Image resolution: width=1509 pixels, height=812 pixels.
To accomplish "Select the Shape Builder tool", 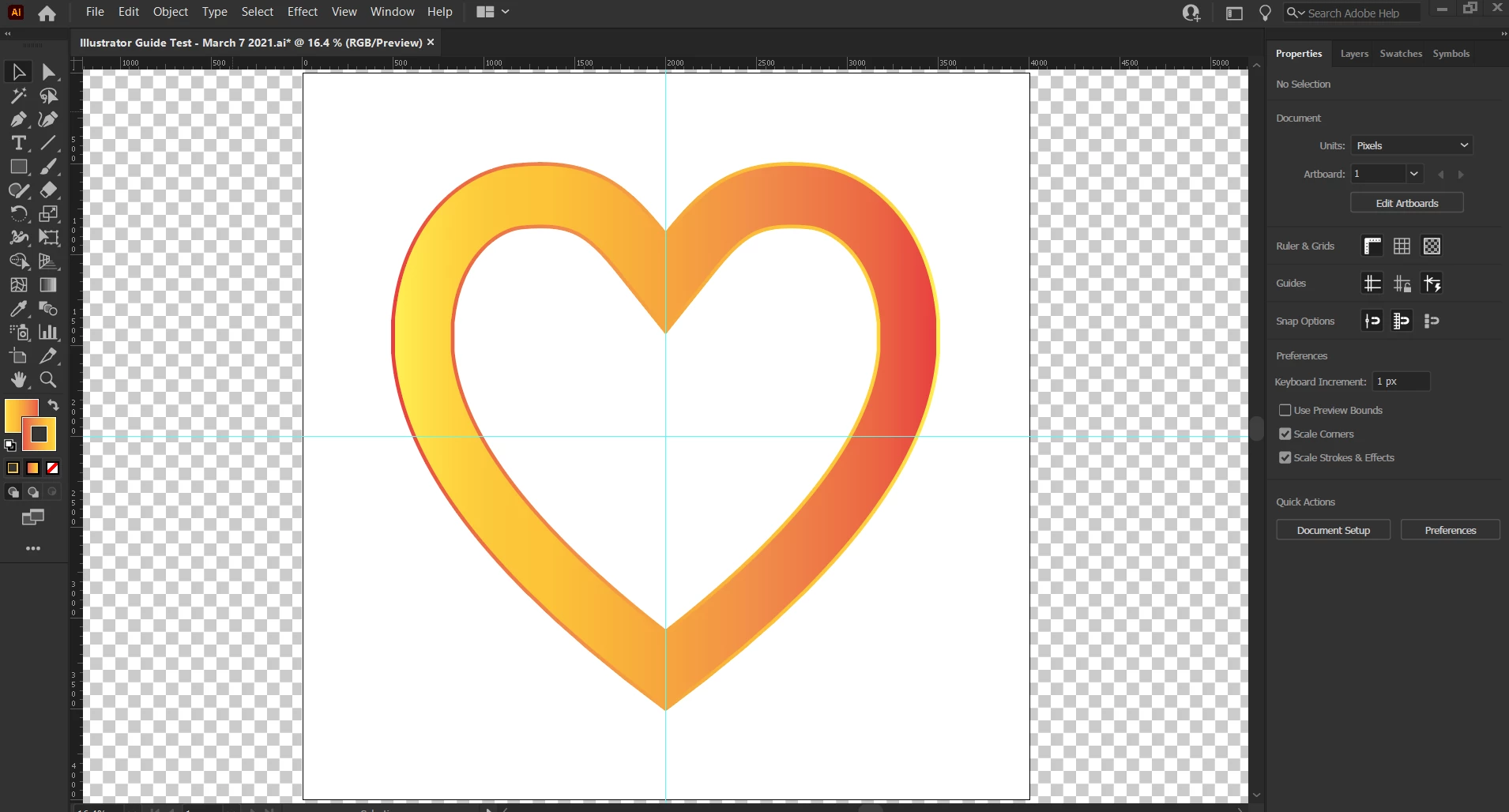I will [19, 261].
